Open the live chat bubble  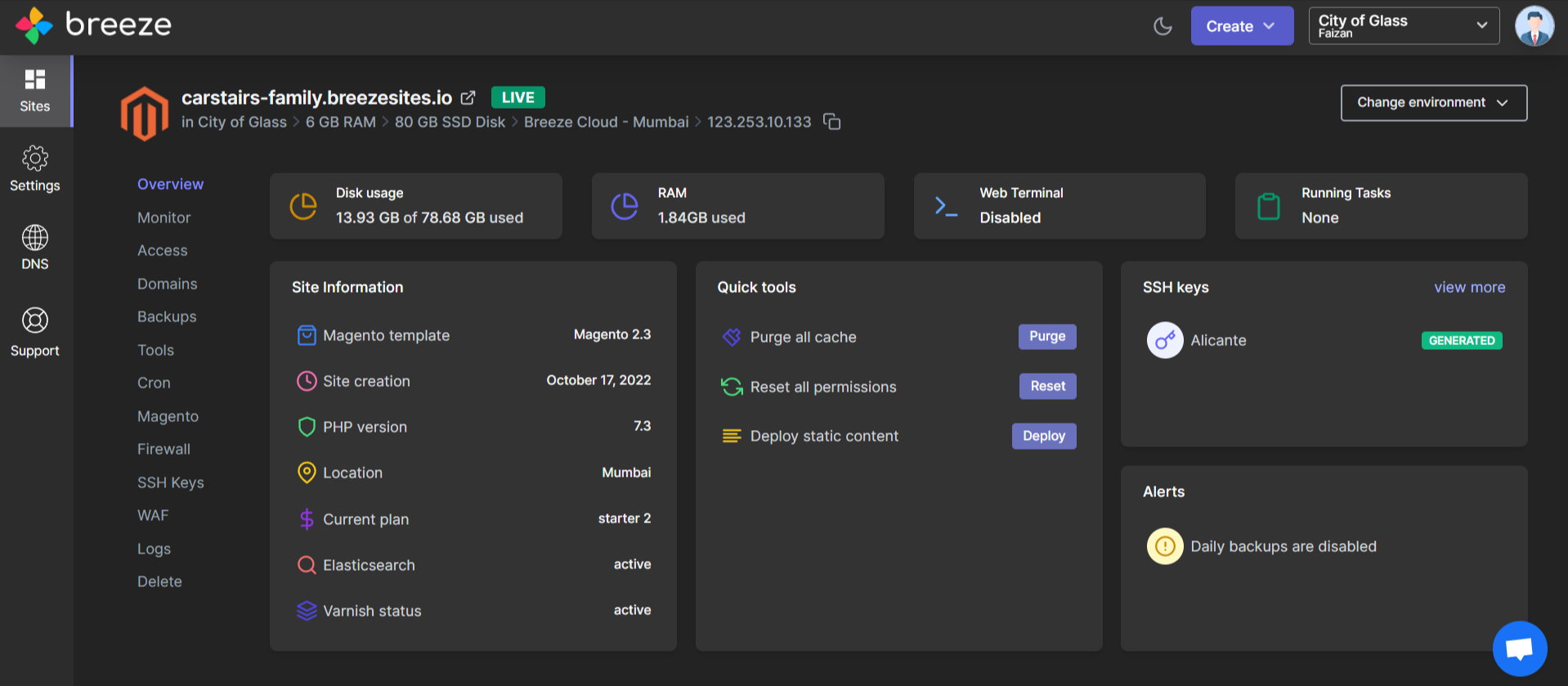point(1520,649)
